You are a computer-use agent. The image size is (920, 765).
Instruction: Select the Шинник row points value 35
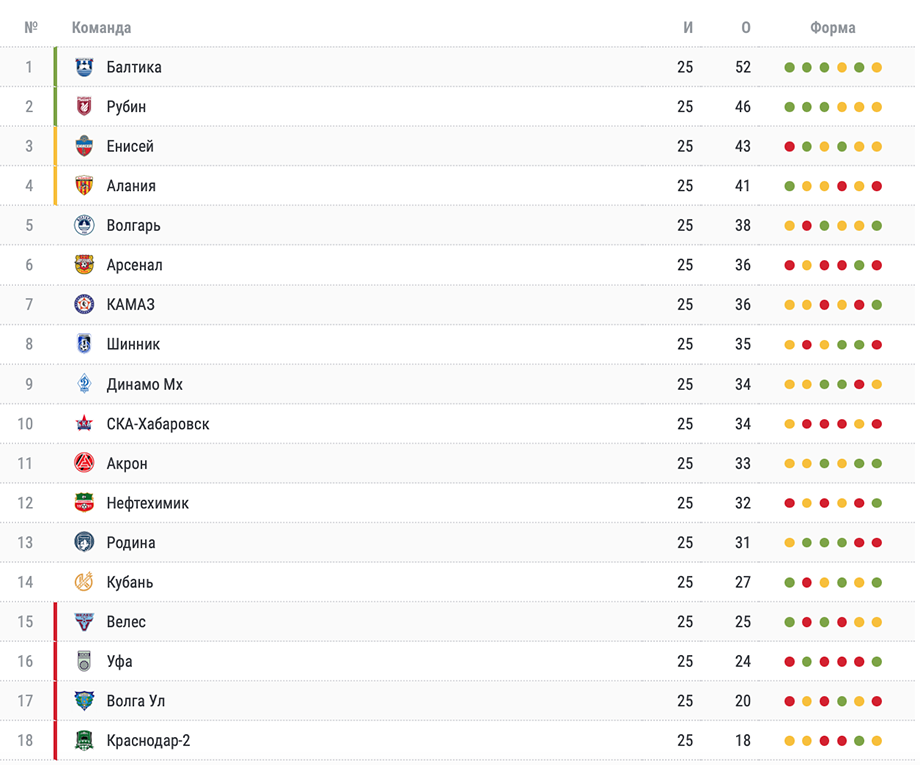[743, 344]
